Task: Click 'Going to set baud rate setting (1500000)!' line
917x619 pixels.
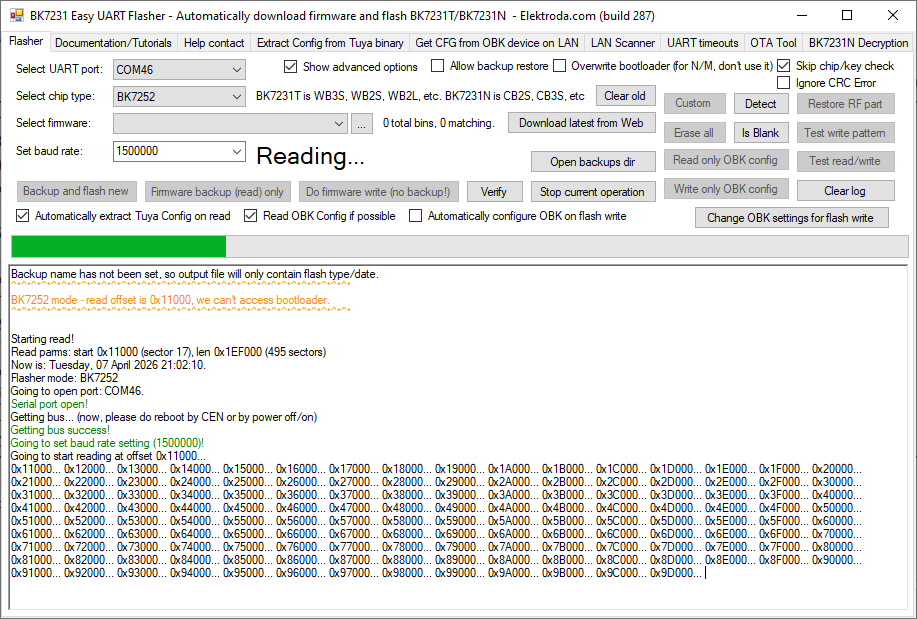Action: tap(108, 443)
